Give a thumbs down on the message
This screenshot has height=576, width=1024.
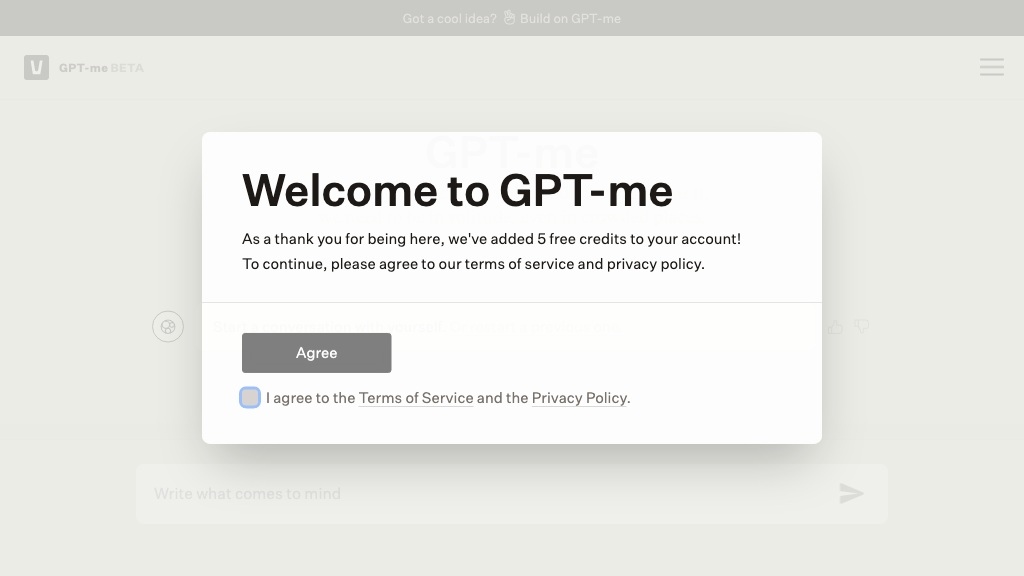pos(862,326)
